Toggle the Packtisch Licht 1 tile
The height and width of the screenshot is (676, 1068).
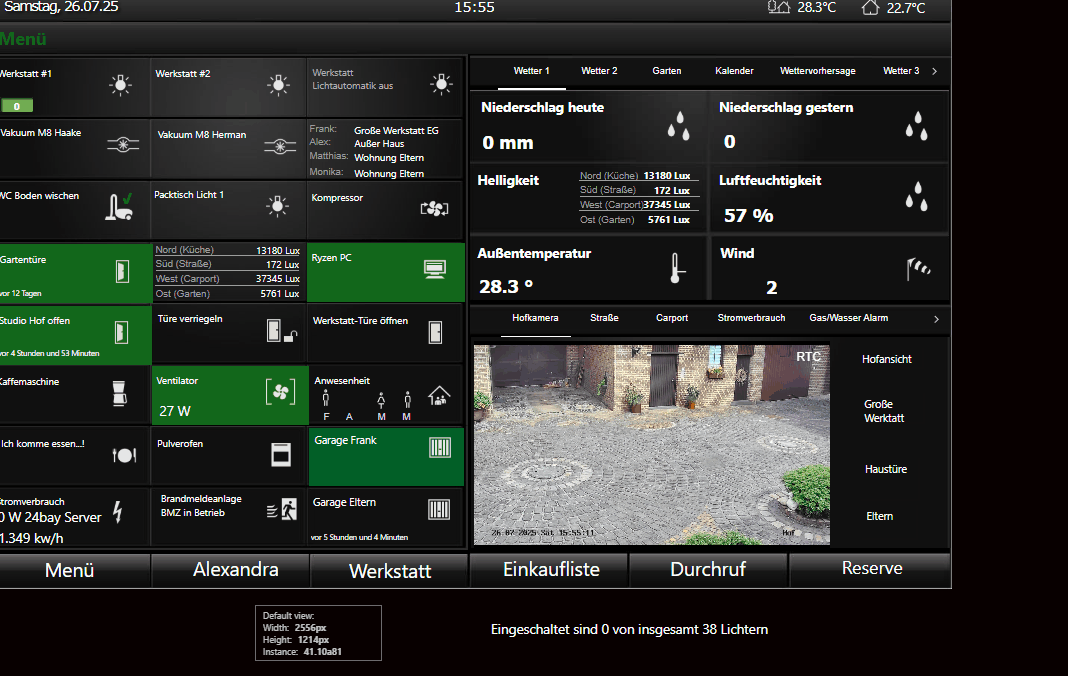coord(228,210)
